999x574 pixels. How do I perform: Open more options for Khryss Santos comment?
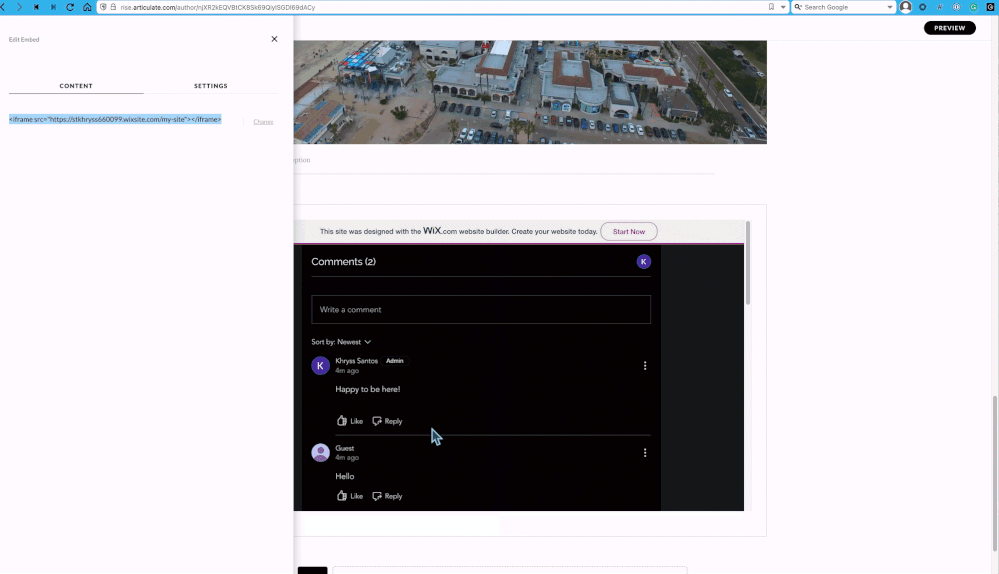[645, 366]
